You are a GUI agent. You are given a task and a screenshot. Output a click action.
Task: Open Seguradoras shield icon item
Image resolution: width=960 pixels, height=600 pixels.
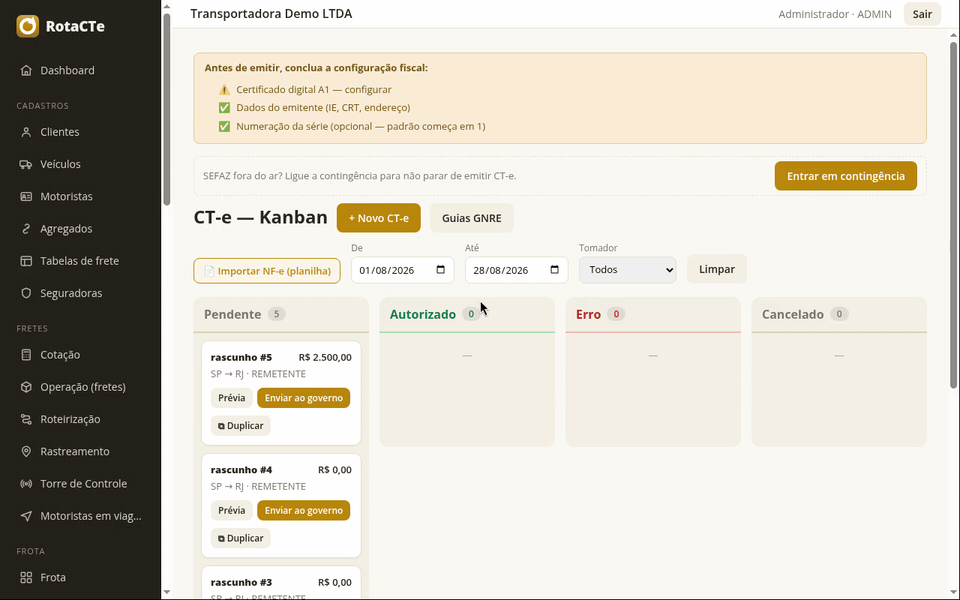(26, 293)
